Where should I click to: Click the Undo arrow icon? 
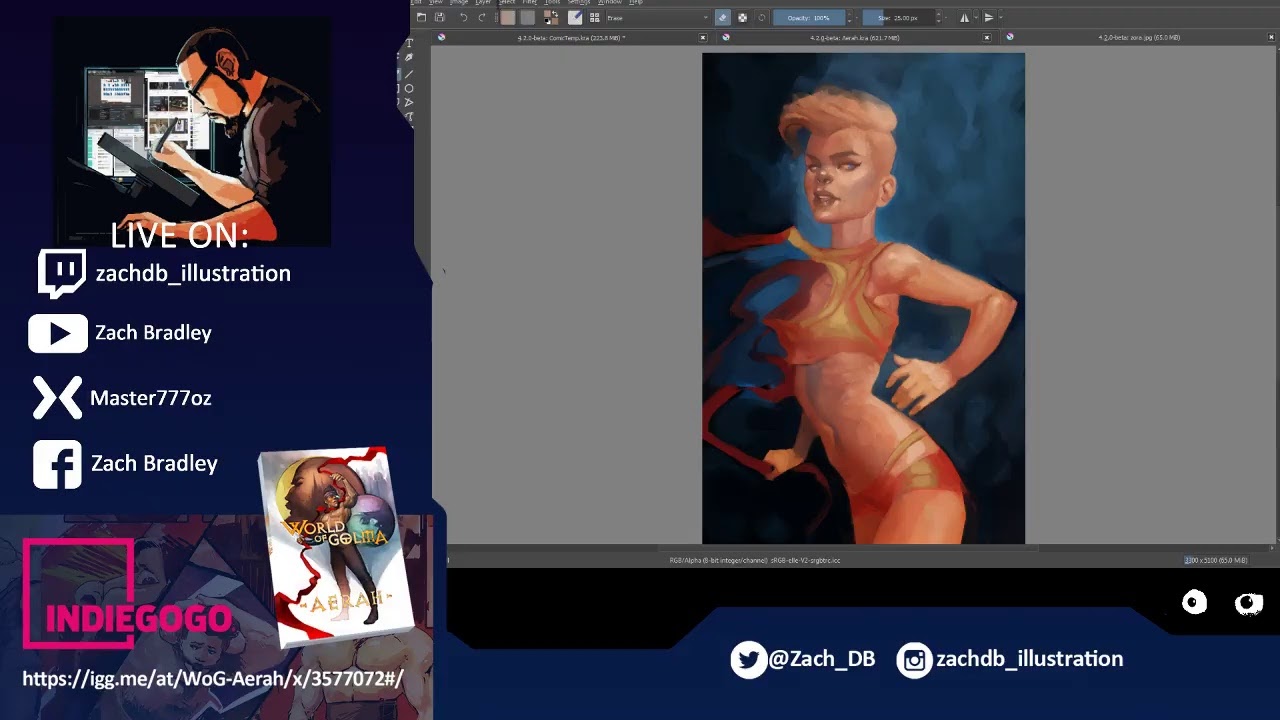click(463, 18)
